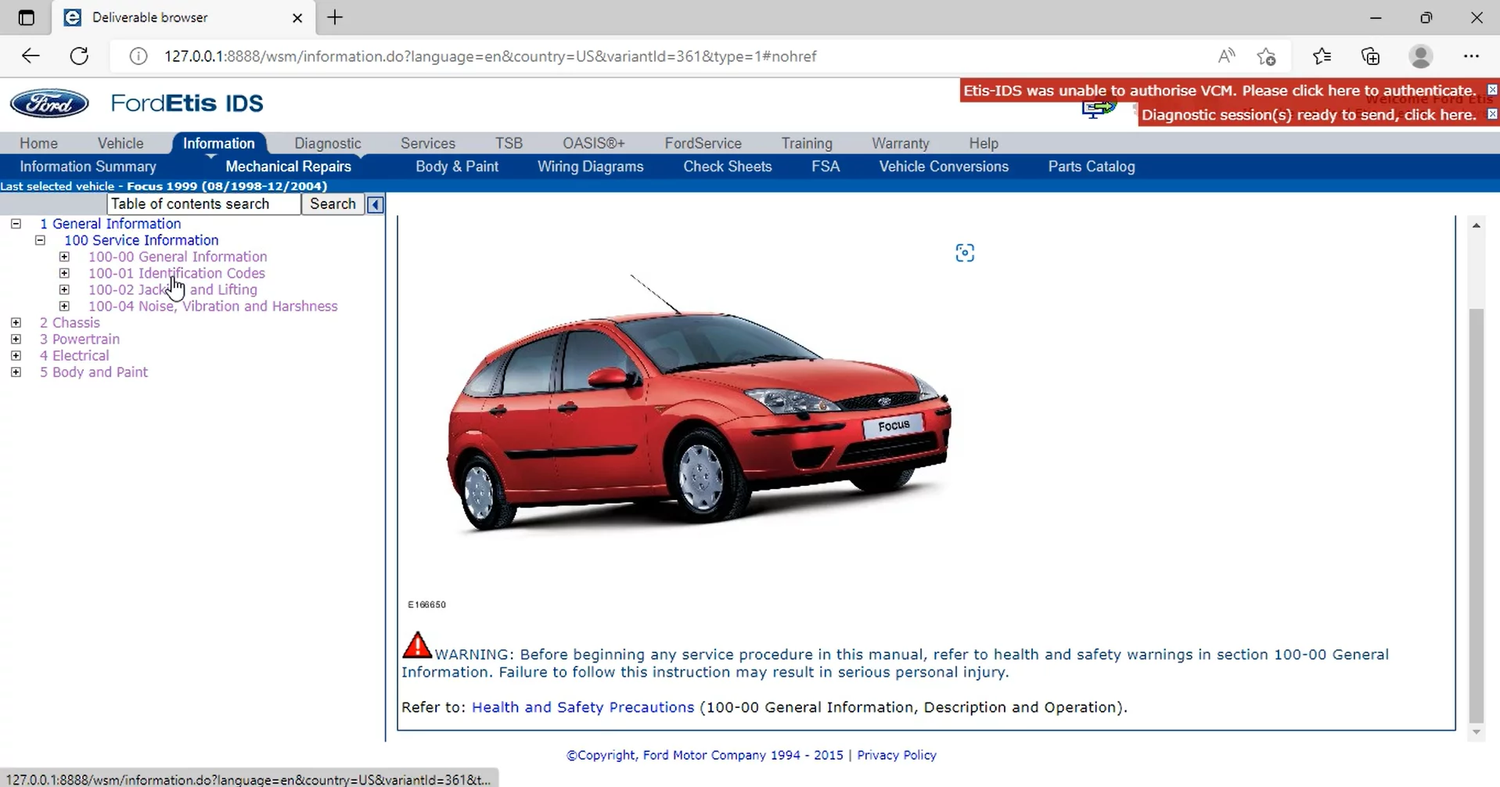Collapse 100 Service Information node
The image size is (1500, 787).
click(x=40, y=241)
